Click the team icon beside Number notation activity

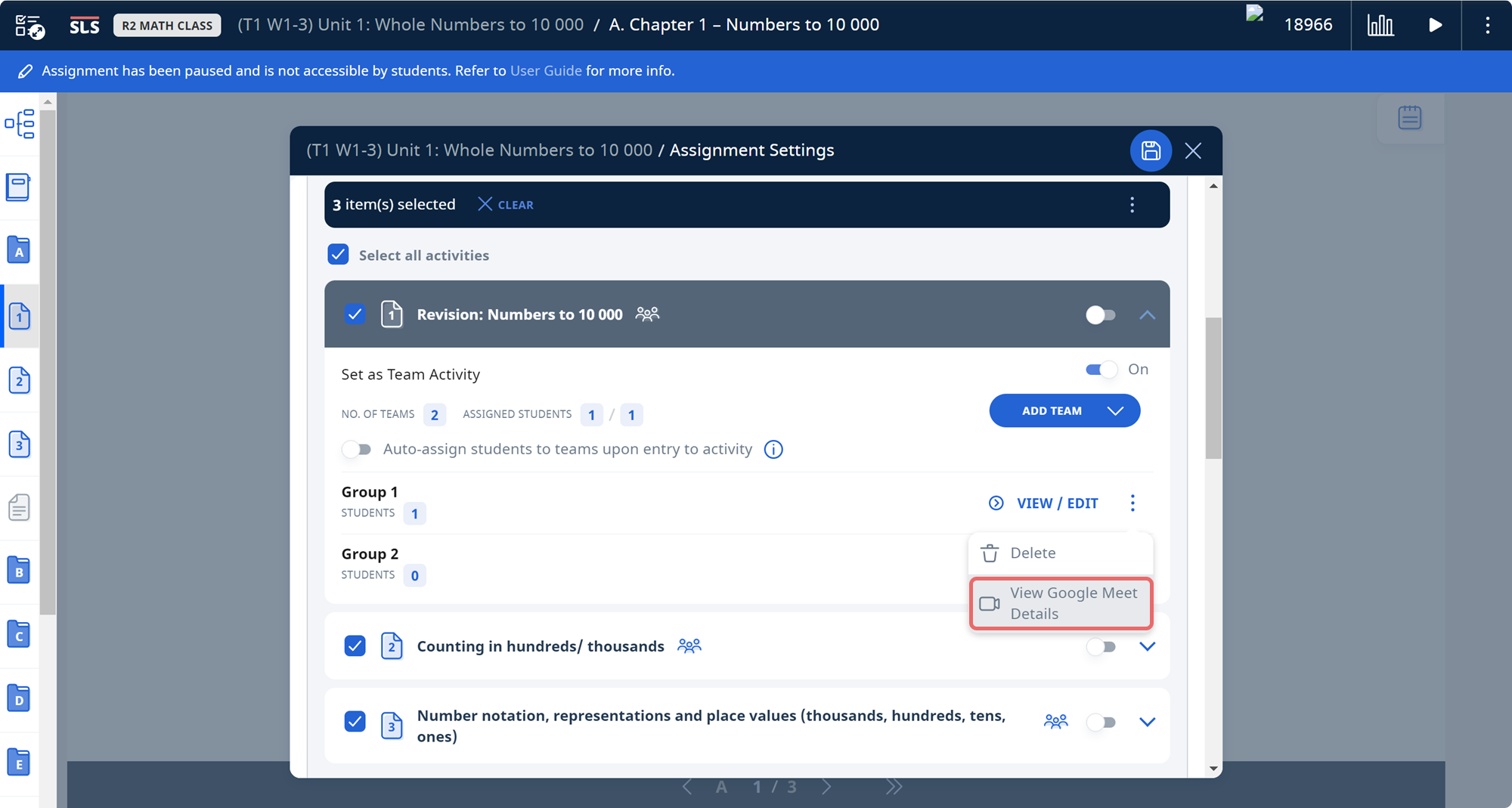coord(1055,722)
